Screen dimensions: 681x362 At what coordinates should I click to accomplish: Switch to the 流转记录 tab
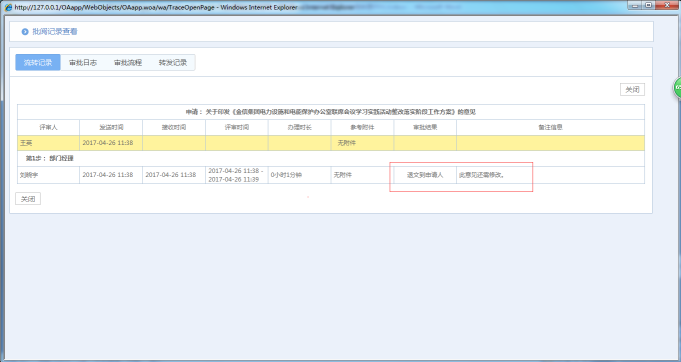point(38,63)
